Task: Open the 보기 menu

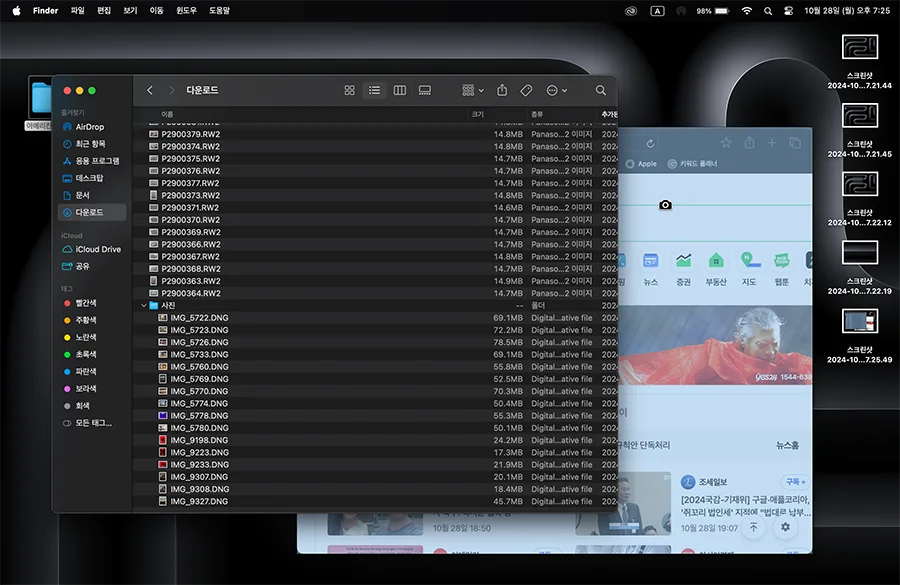Action: (130, 10)
